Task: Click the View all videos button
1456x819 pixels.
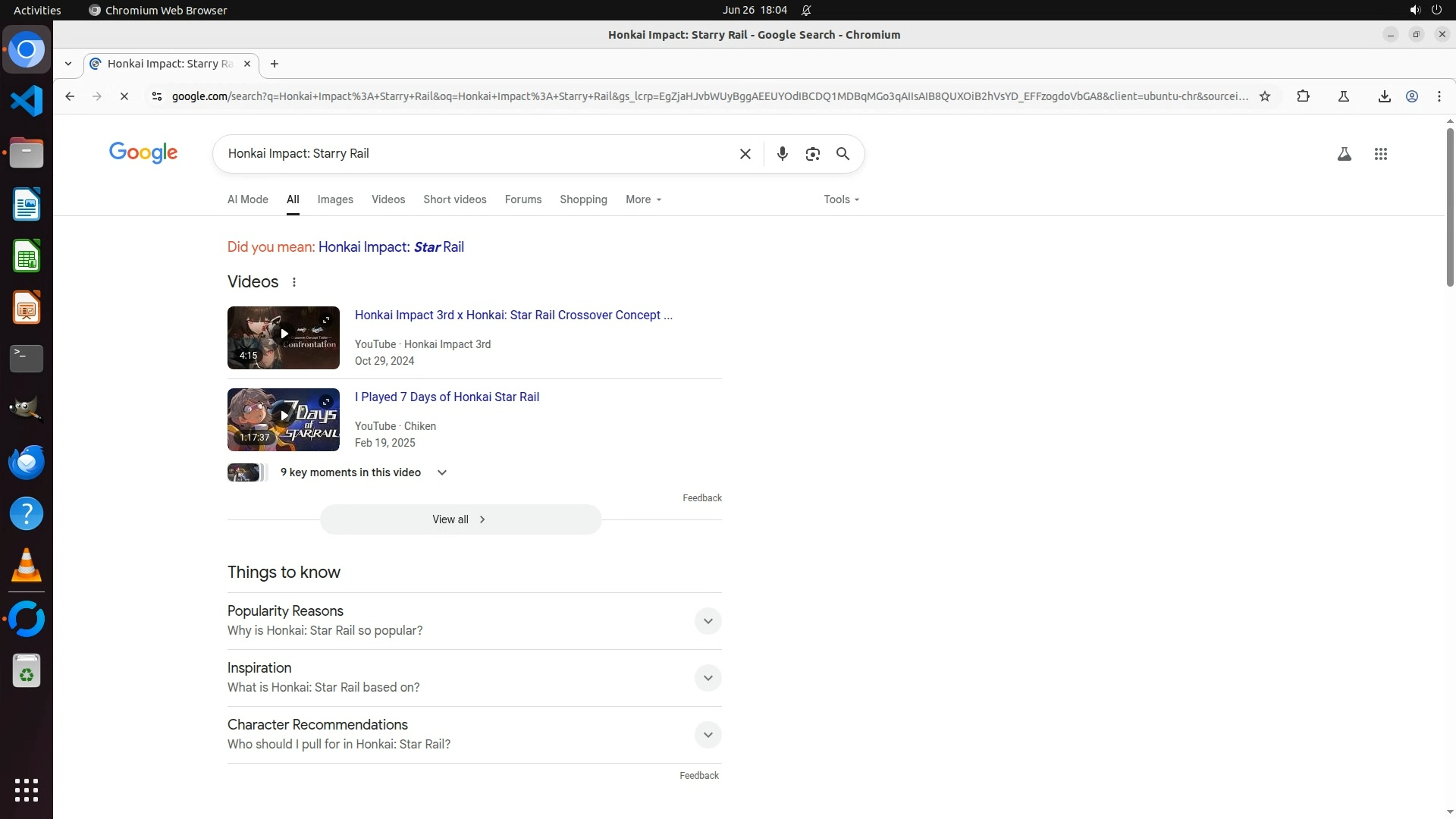Action: pos(460,519)
